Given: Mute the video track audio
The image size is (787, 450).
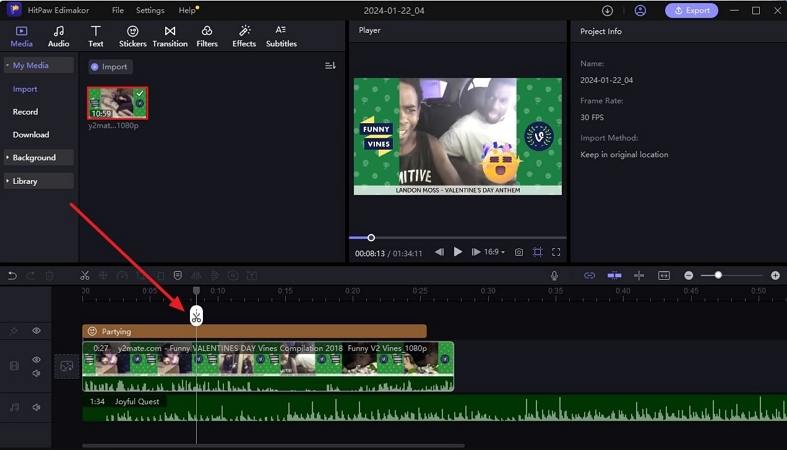Looking at the screenshot, I should (x=36, y=373).
